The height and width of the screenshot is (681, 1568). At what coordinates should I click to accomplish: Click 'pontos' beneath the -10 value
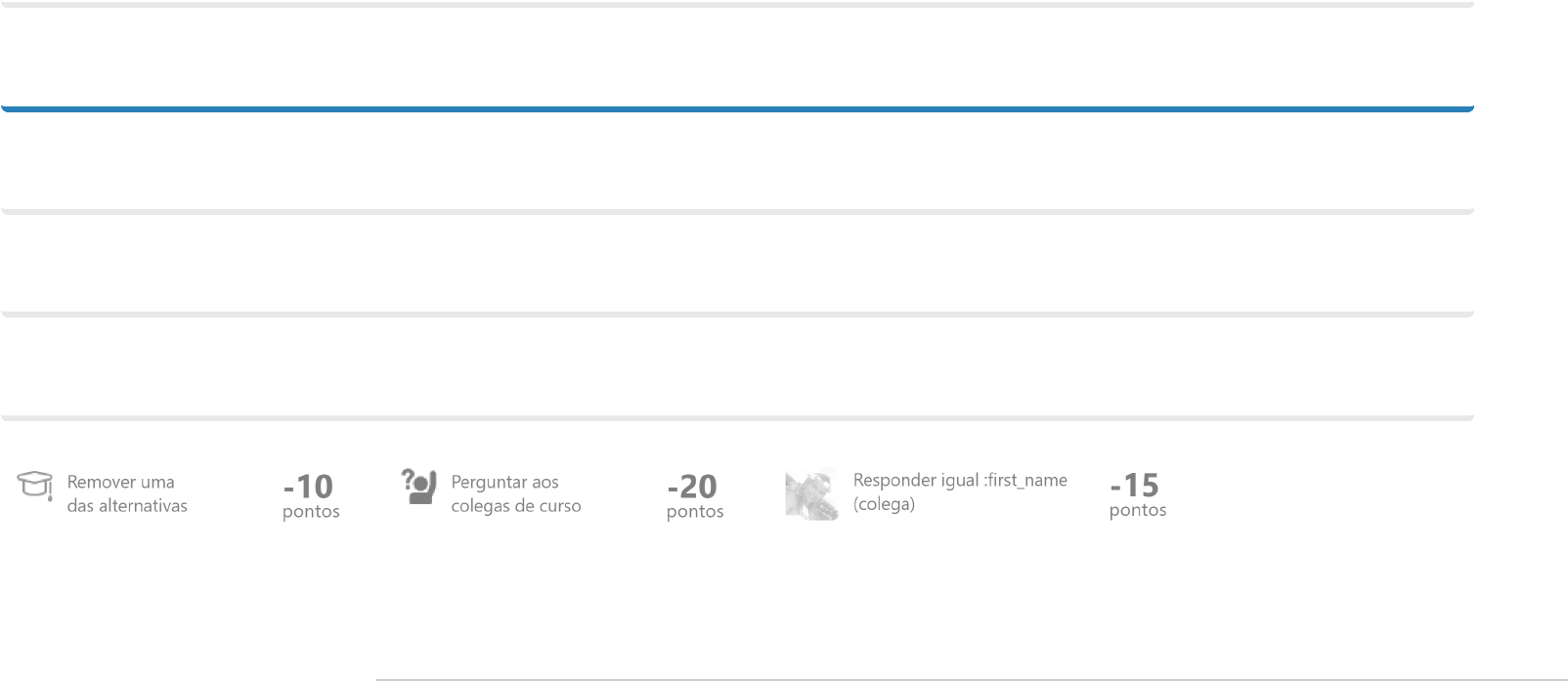pos(311,512)
